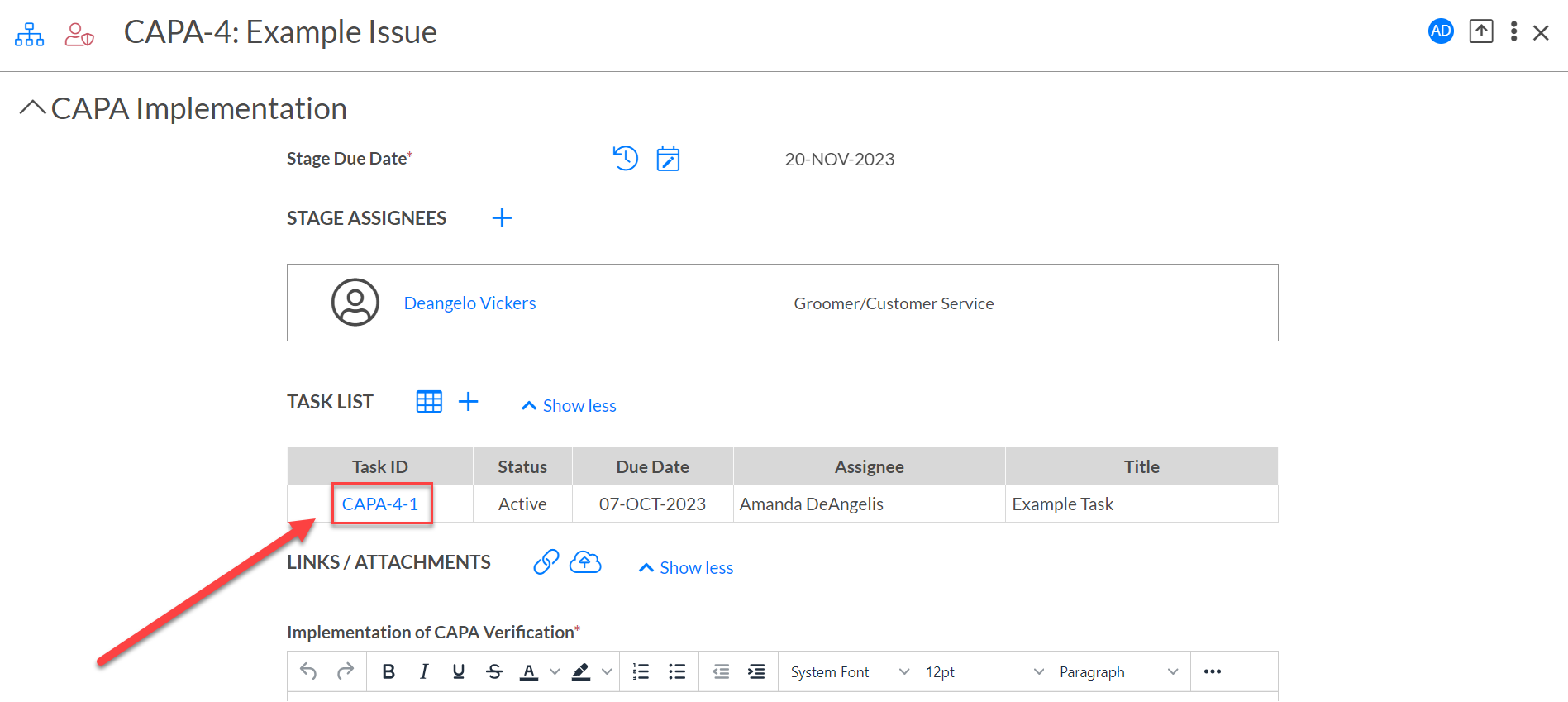Redo the last edit in editor
This screenshot has height=702, width=1568.
coord(346,671)
